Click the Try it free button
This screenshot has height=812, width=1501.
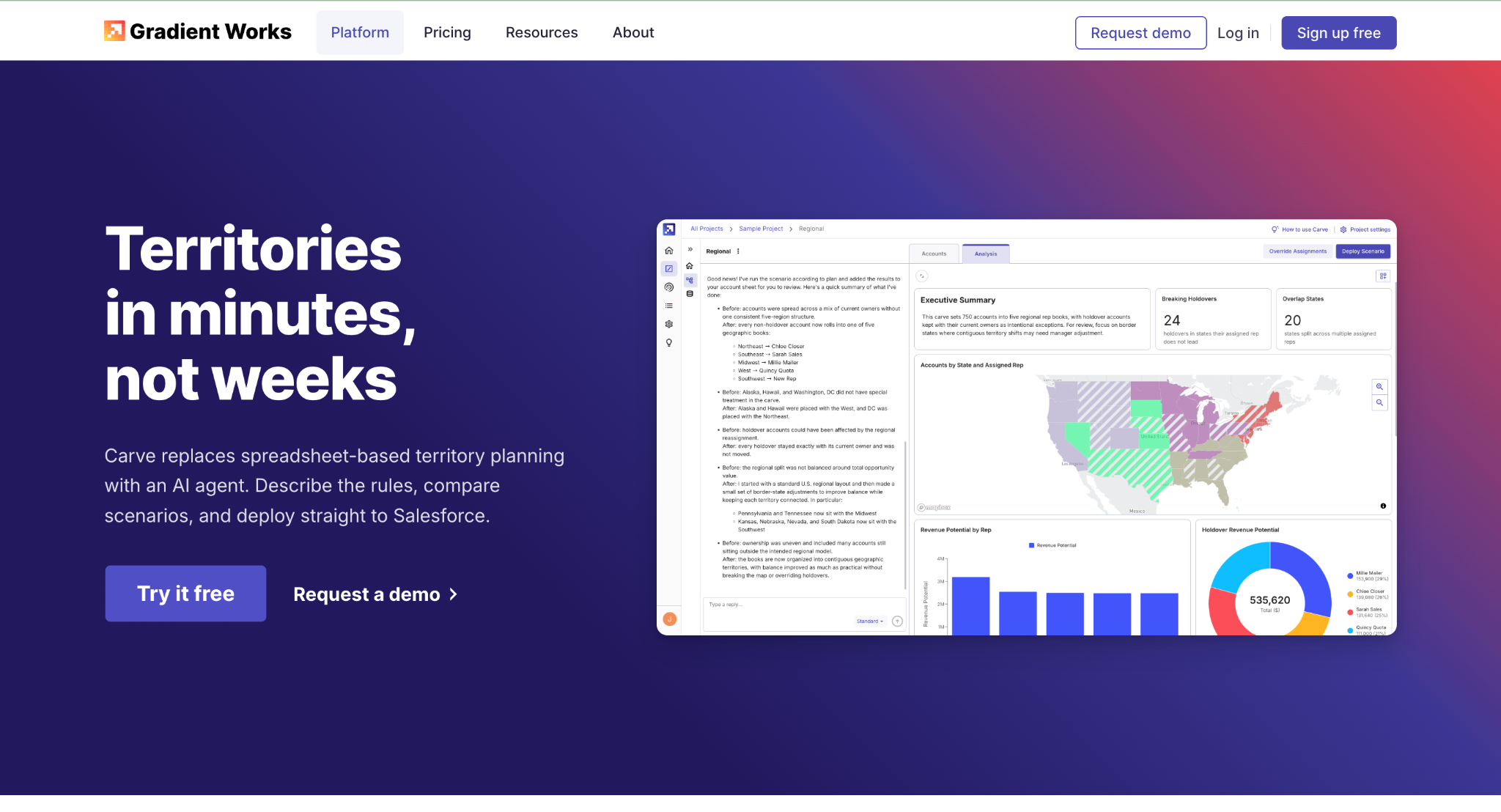[x=185, y=594]
